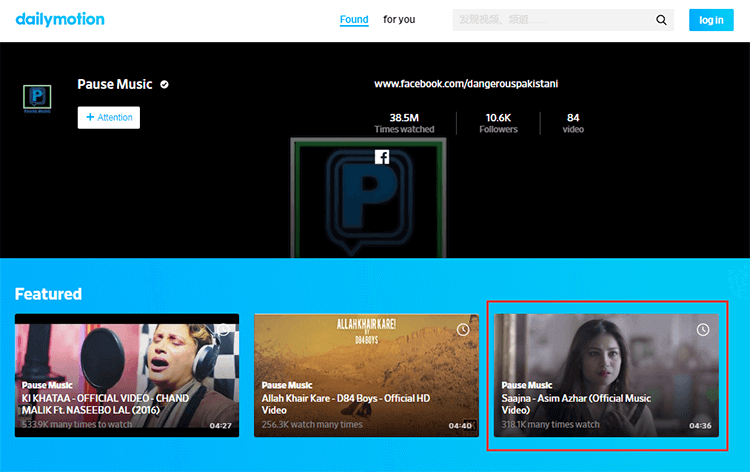Click Pause Music label on Allah Khair Kare card
750x472 pixels.
287,385
